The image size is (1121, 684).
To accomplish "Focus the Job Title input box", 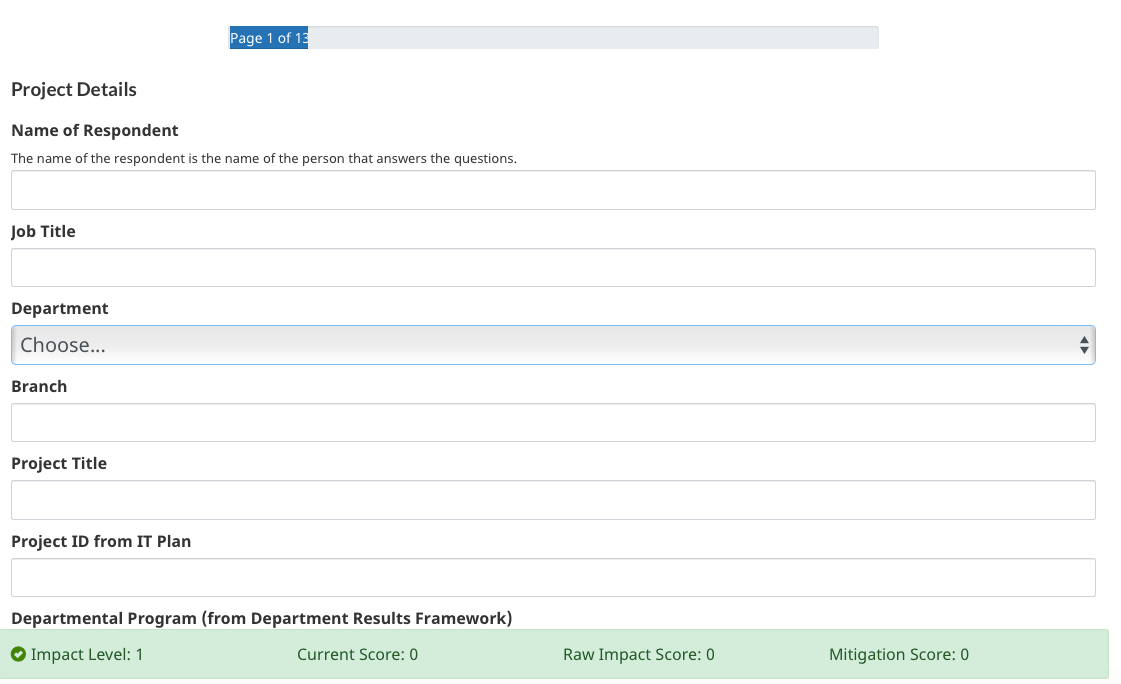I will click(553, 268).
